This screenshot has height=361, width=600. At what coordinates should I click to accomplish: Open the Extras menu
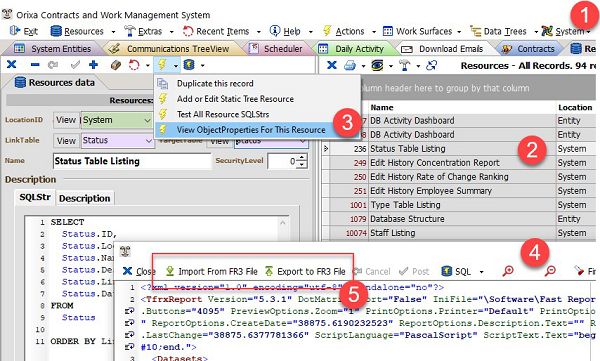150,31
